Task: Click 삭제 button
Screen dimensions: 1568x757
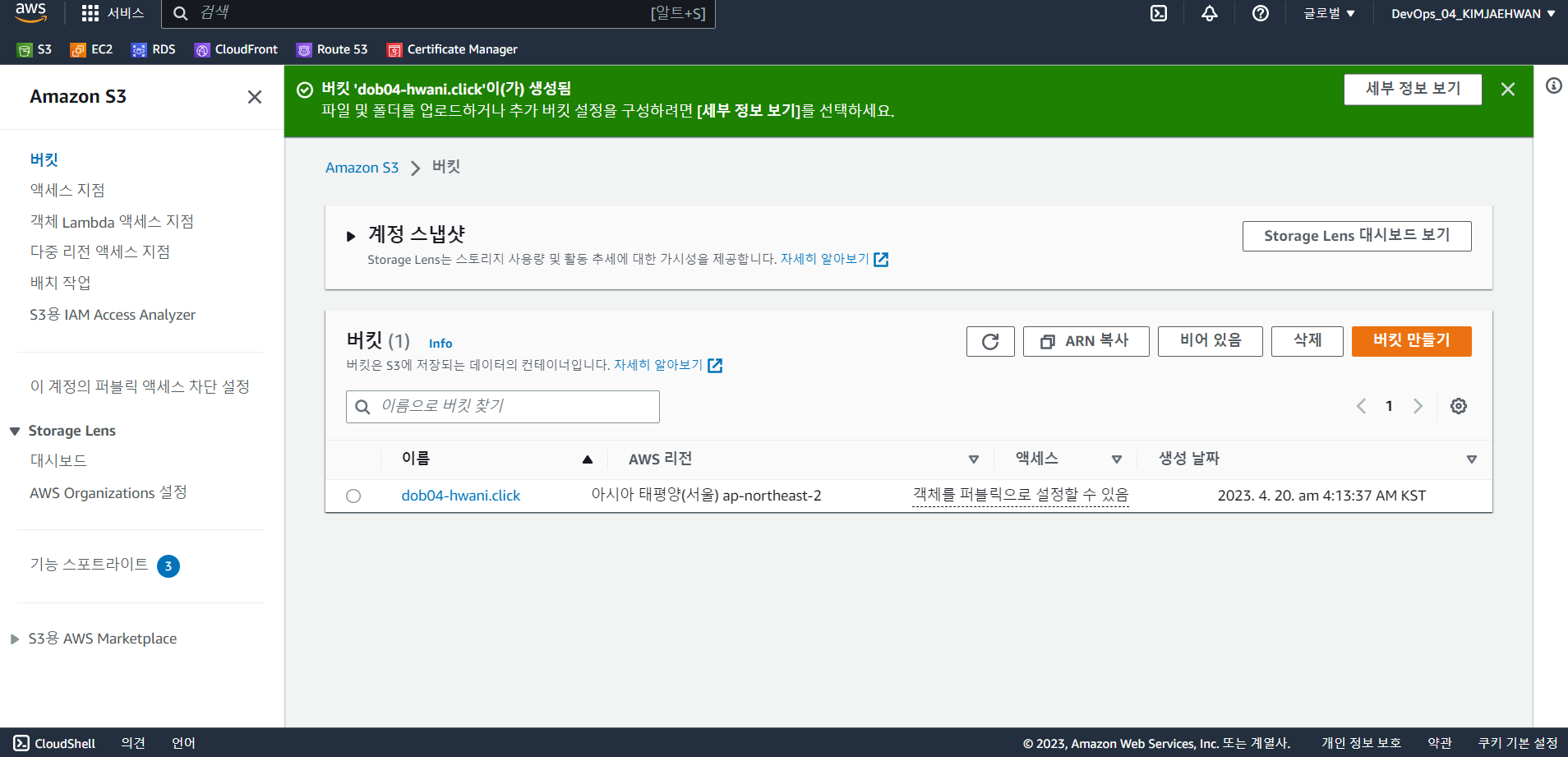Action: pos(1307,341)
